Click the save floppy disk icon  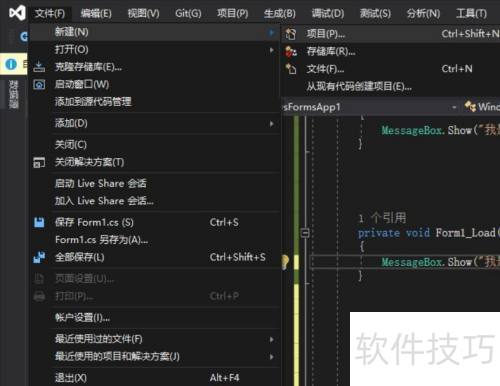click(39, 222)
